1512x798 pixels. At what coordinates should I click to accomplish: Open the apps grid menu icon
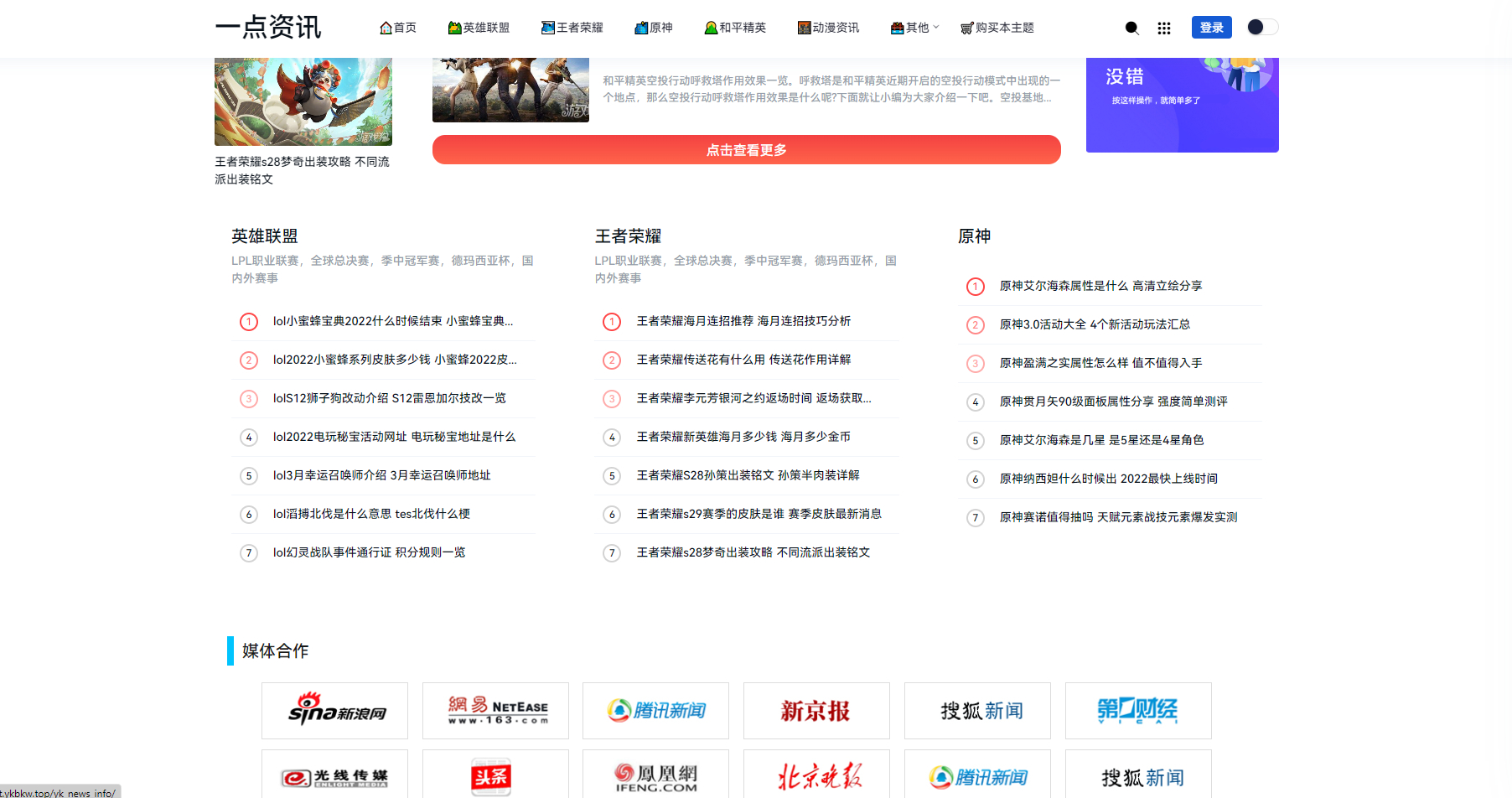(x=1163, y=28)
